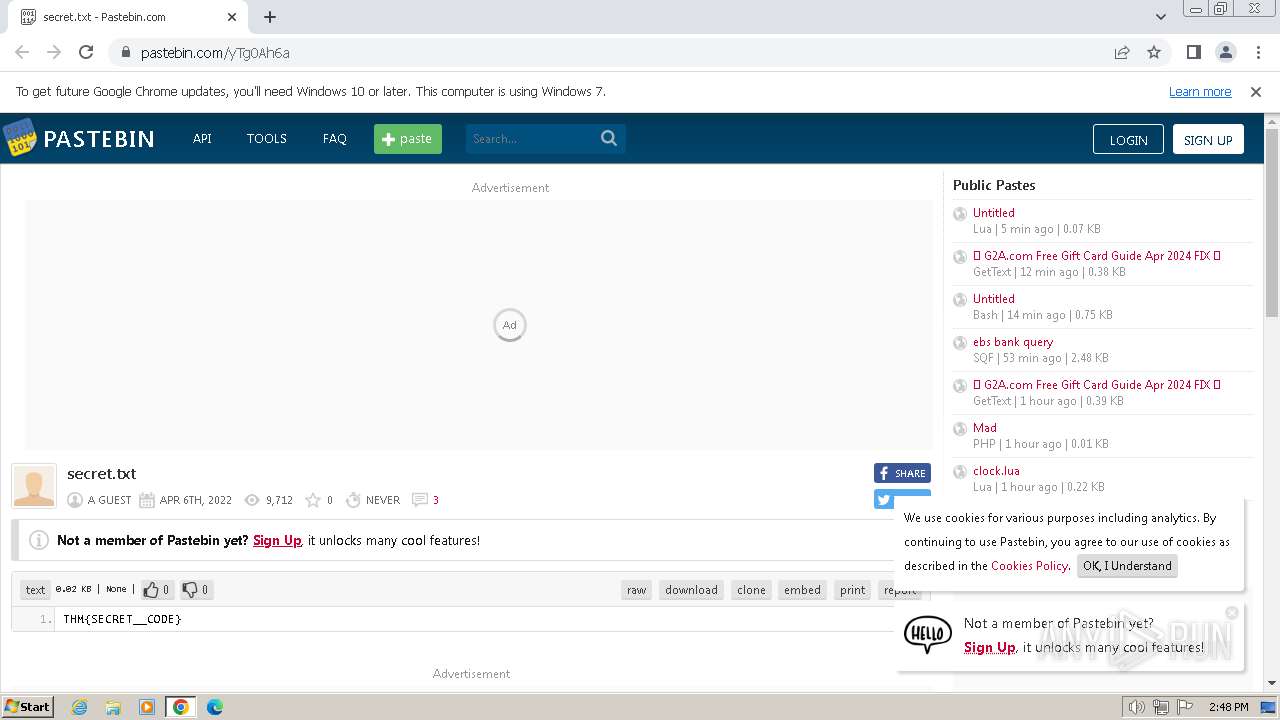Viewport: 1280px width, 720px height.
Task: Create a new paste
Action: 408,139
